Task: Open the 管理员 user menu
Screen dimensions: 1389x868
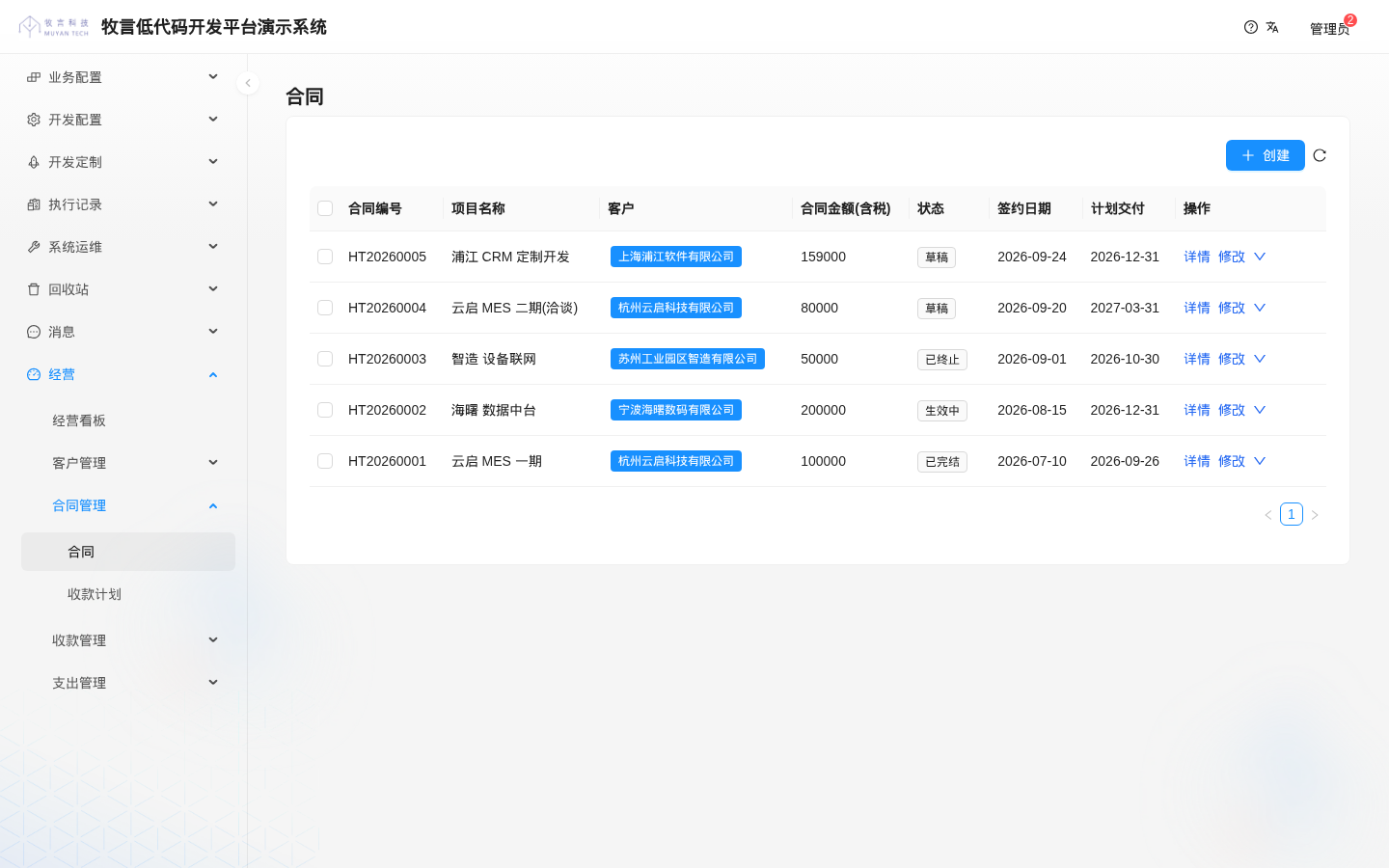Action: [x=1329, y=29]
